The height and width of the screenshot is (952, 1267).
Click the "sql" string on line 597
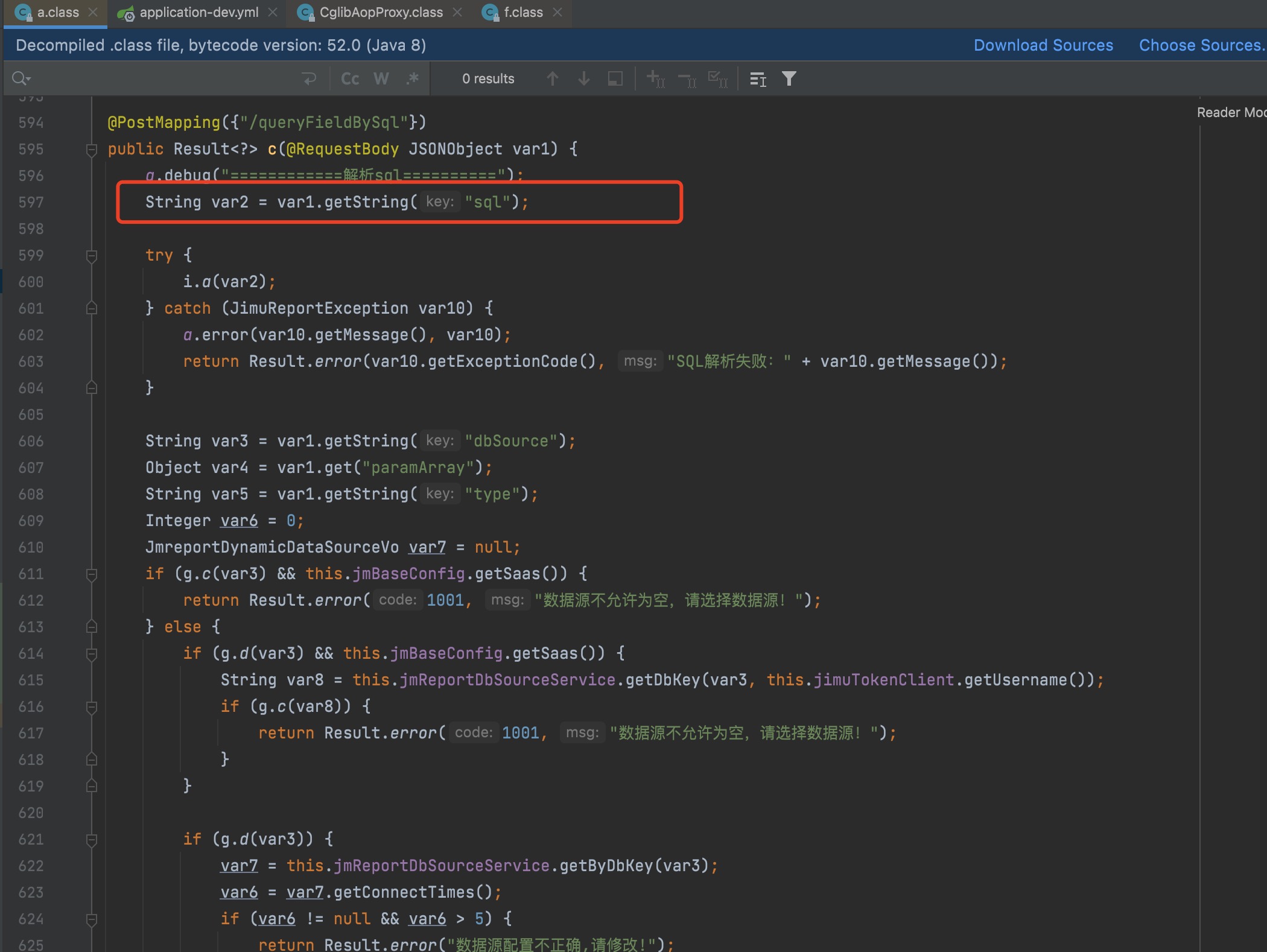point(488,202)
